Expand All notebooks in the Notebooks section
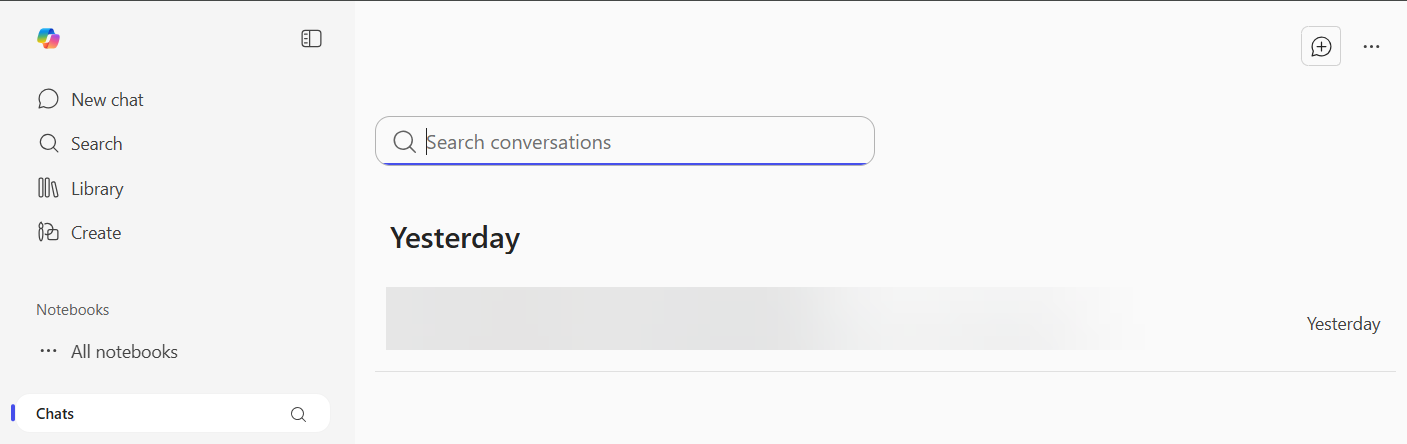1407x444 pixels. [x=124, y=352]
